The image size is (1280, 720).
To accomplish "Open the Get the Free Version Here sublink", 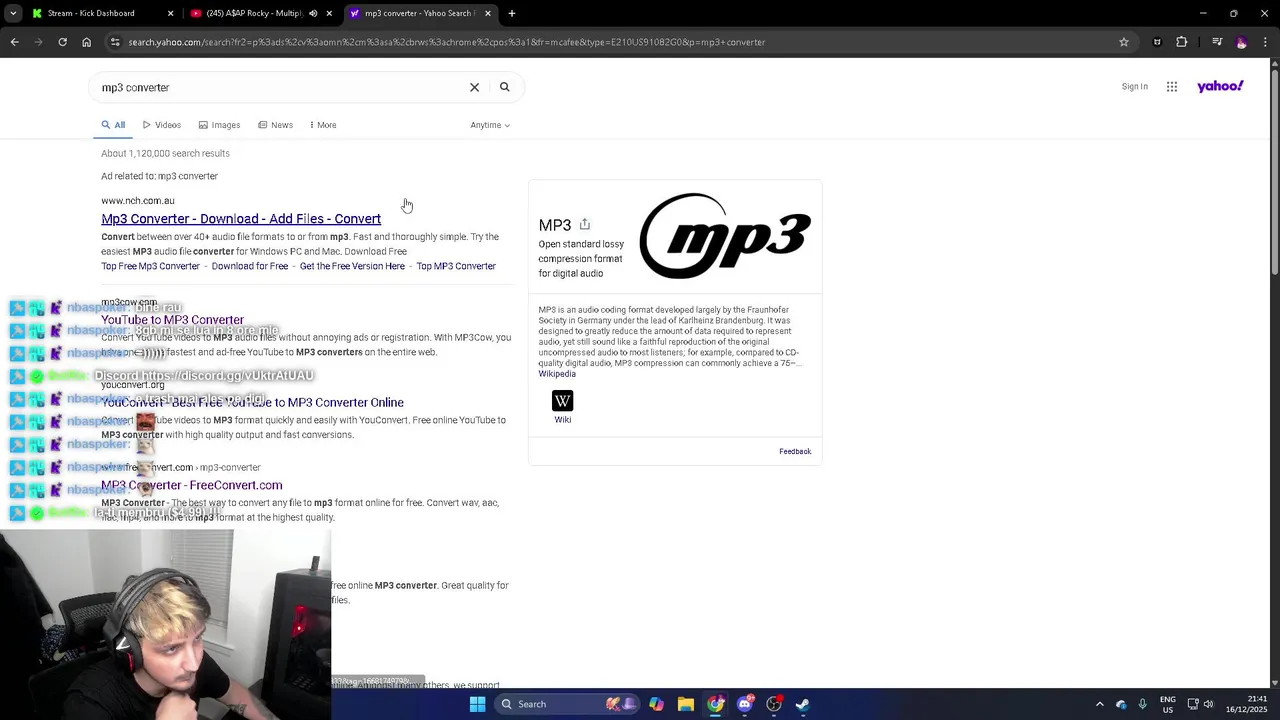I will [x=352, y=266].
